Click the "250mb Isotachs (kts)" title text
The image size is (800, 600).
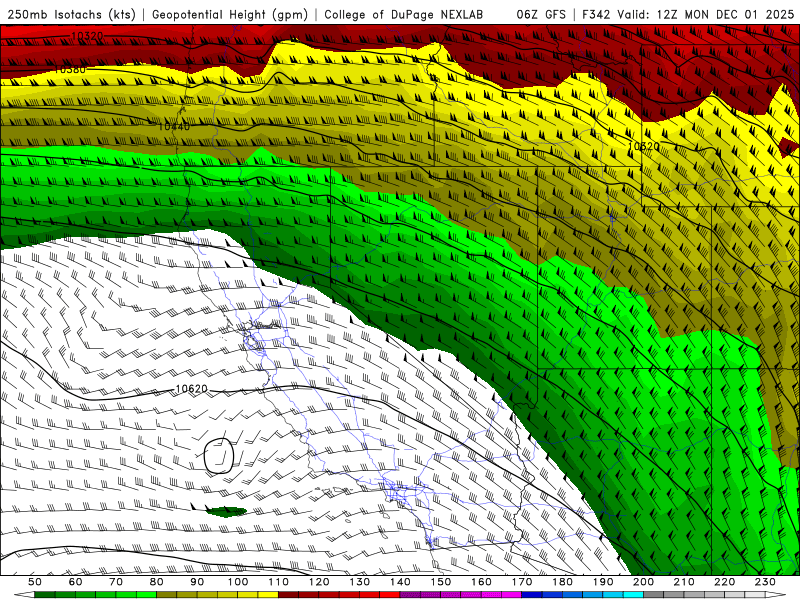pos(71,14)
